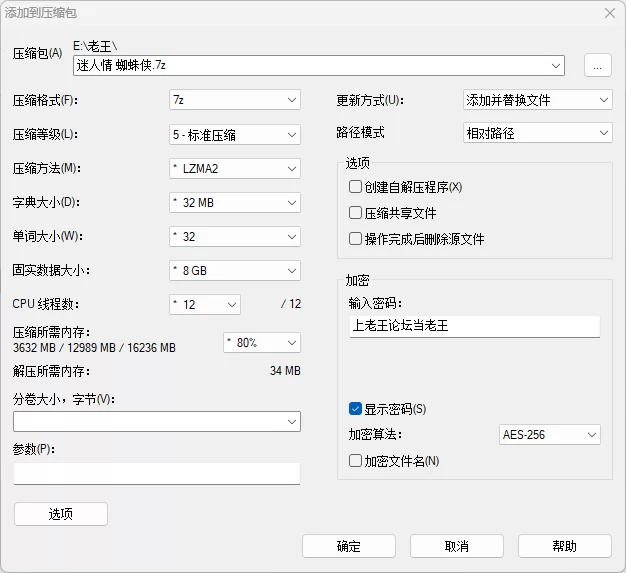This screenshot has width=626, height=573.
Task: Open the Options (选项) button at bottom left
Action: click(x=61, y=514)
